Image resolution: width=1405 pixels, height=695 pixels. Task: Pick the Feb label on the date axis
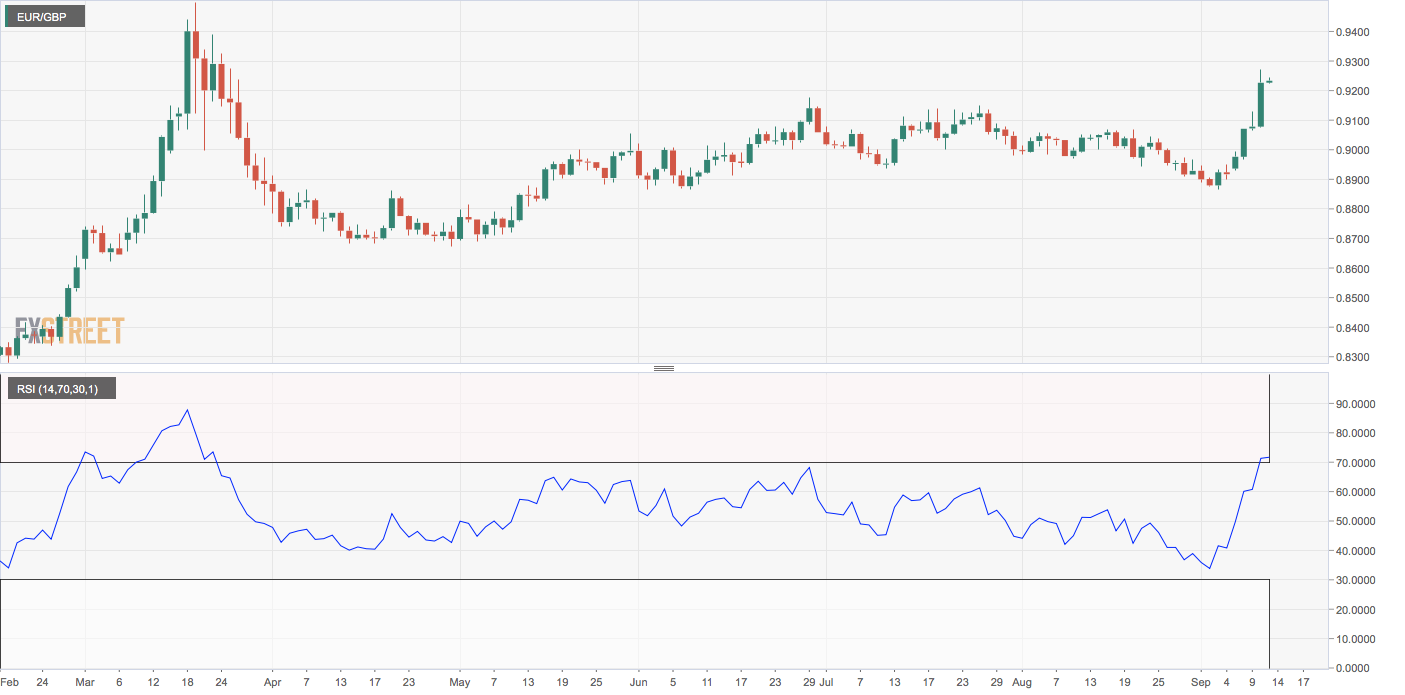[x=8, y=683]
